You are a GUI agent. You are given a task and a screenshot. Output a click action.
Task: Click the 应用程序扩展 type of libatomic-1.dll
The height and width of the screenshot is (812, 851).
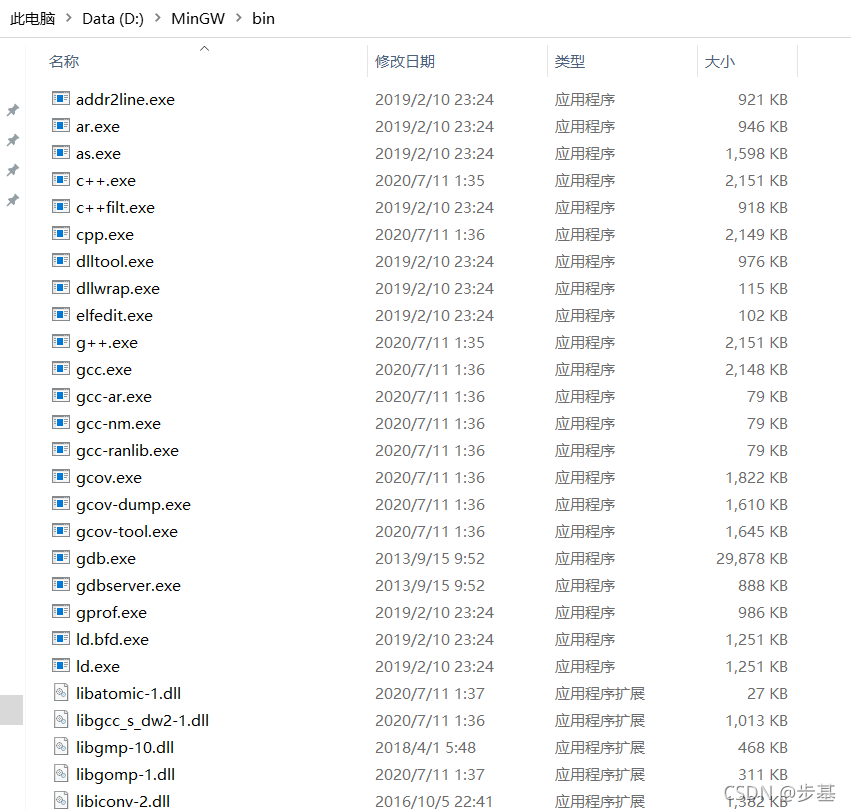click(600, 693)
